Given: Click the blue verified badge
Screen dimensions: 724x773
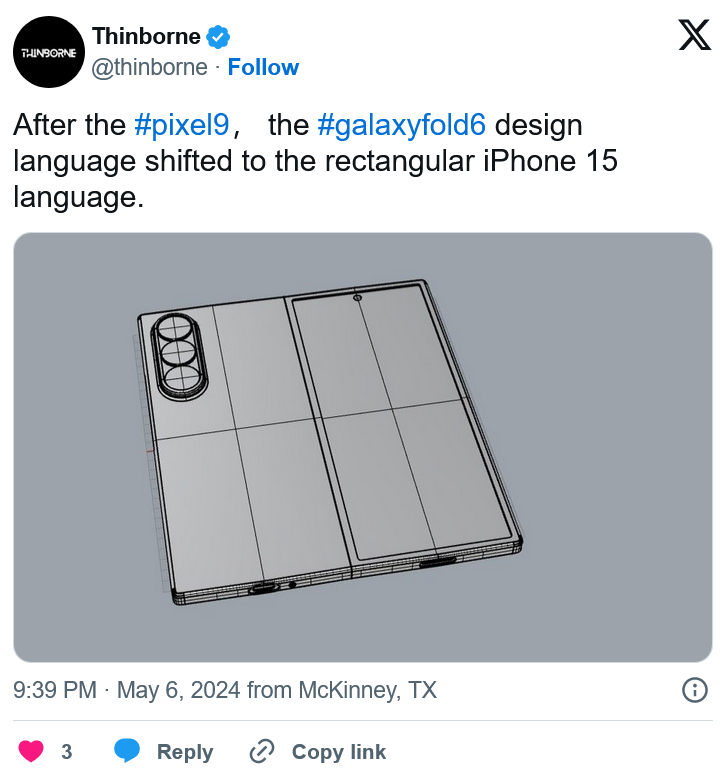Looking at the screenshot, I should 218,37.
